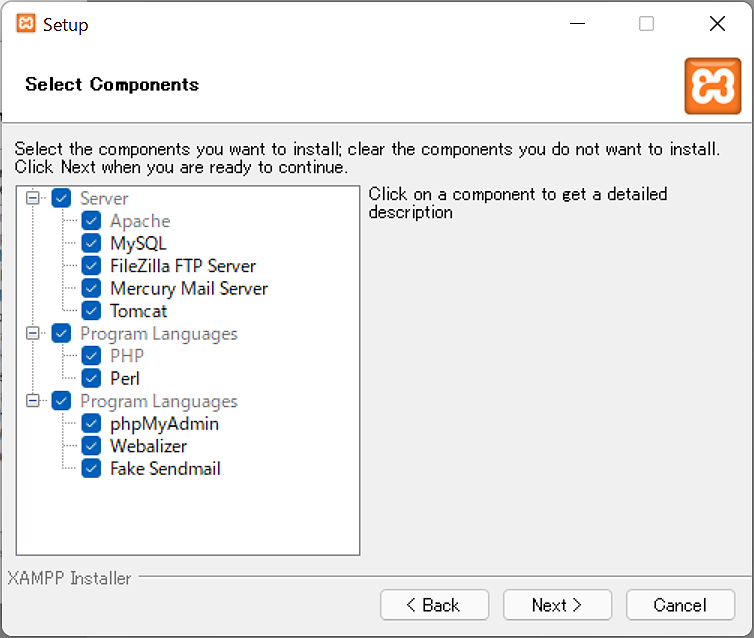
Task: Toggle the Server group checkbox
Action: pos(62,199)
